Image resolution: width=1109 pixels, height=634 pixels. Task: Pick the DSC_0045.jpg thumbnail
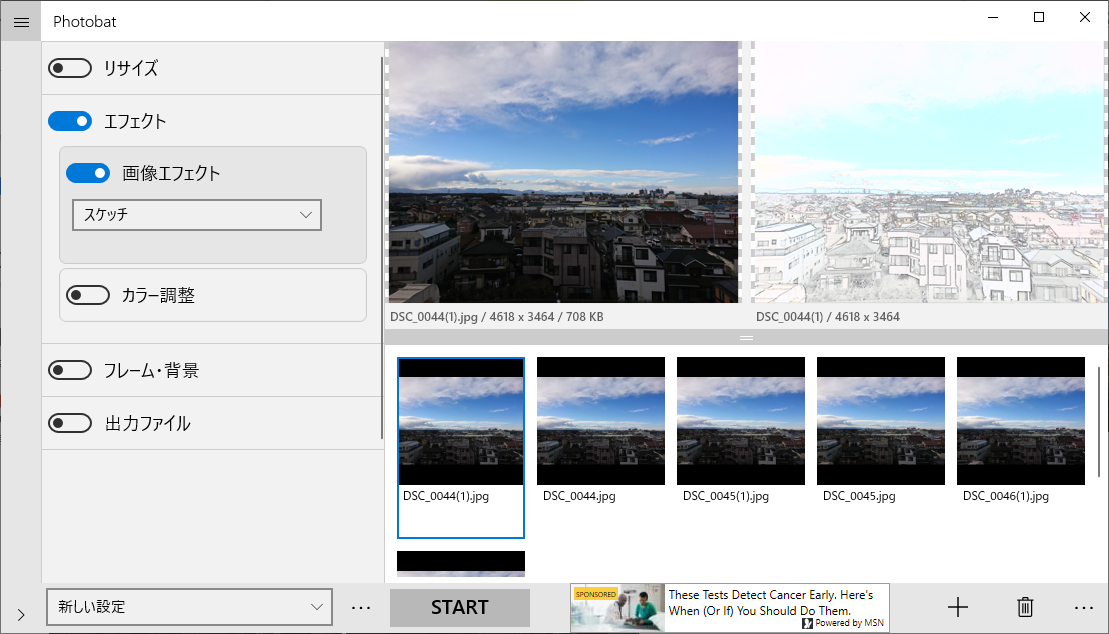pos(881,430)
